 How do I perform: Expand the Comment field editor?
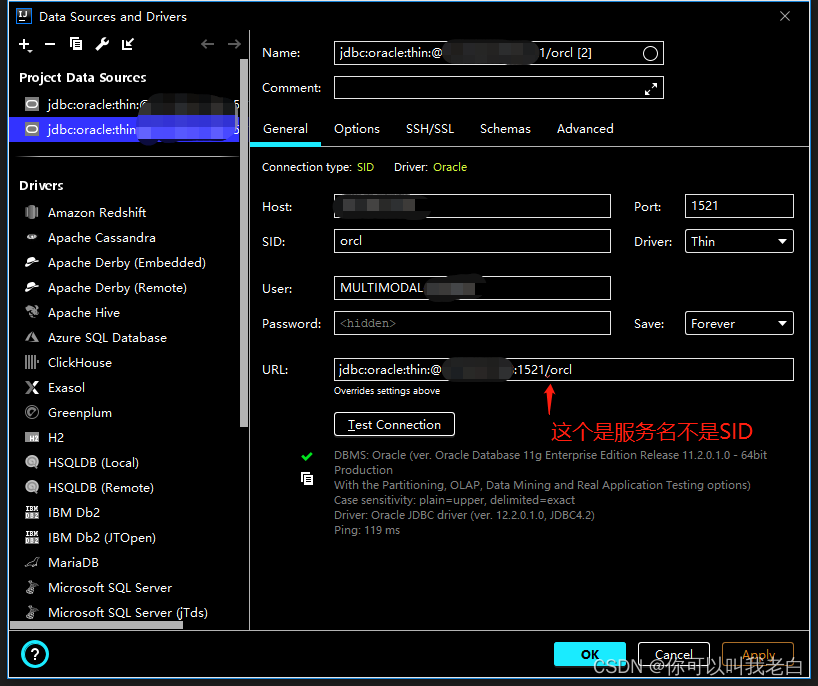pyautogui.click(x=651, y=89)
